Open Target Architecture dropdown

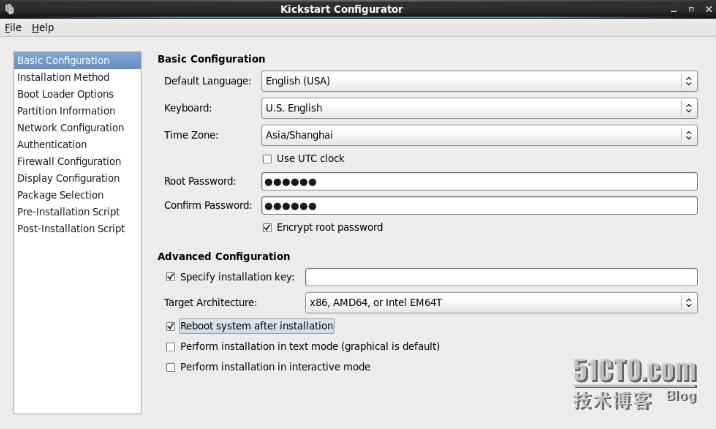pos(501,302)
